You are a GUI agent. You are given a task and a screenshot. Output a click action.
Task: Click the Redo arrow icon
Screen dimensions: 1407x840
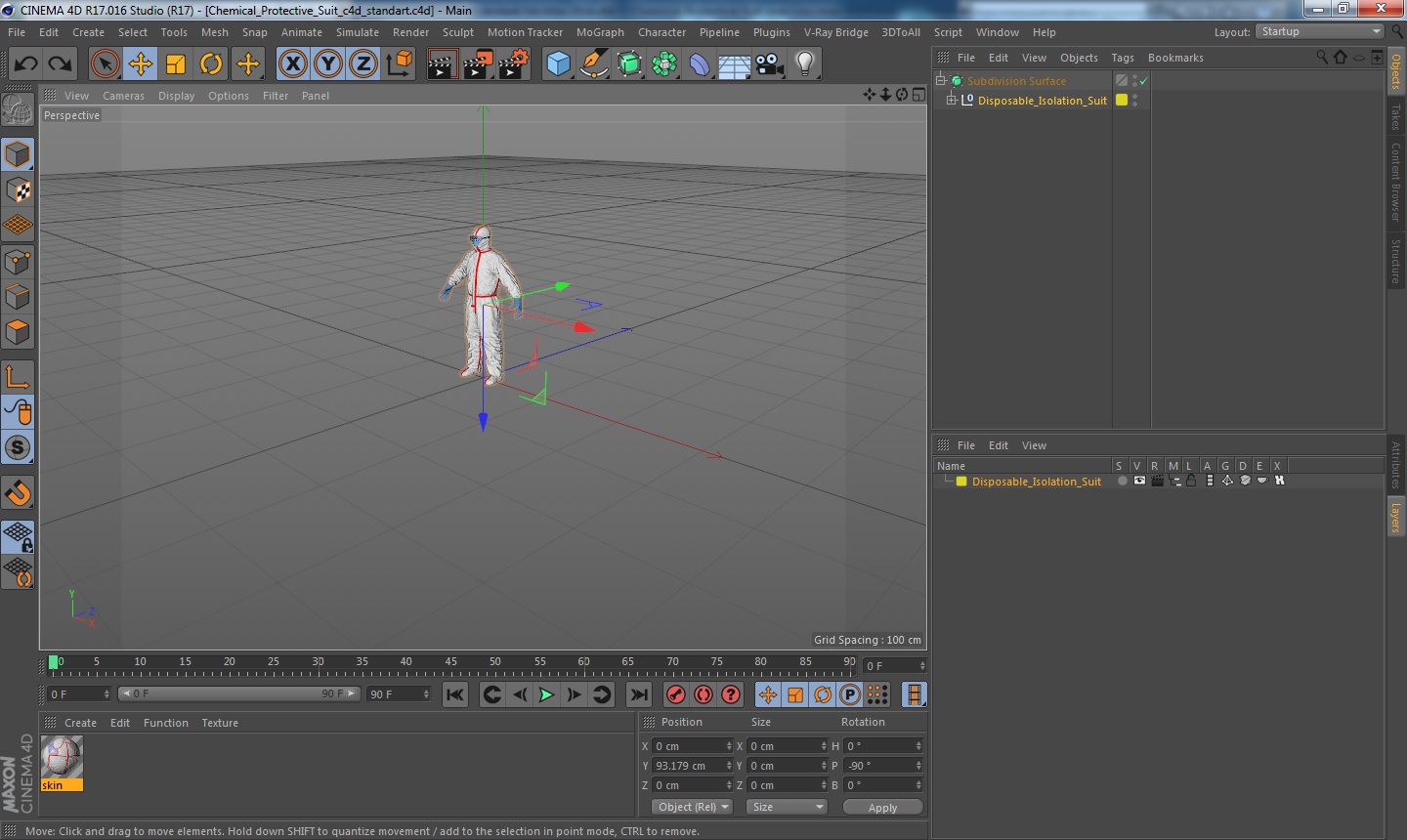pos(61,64)
